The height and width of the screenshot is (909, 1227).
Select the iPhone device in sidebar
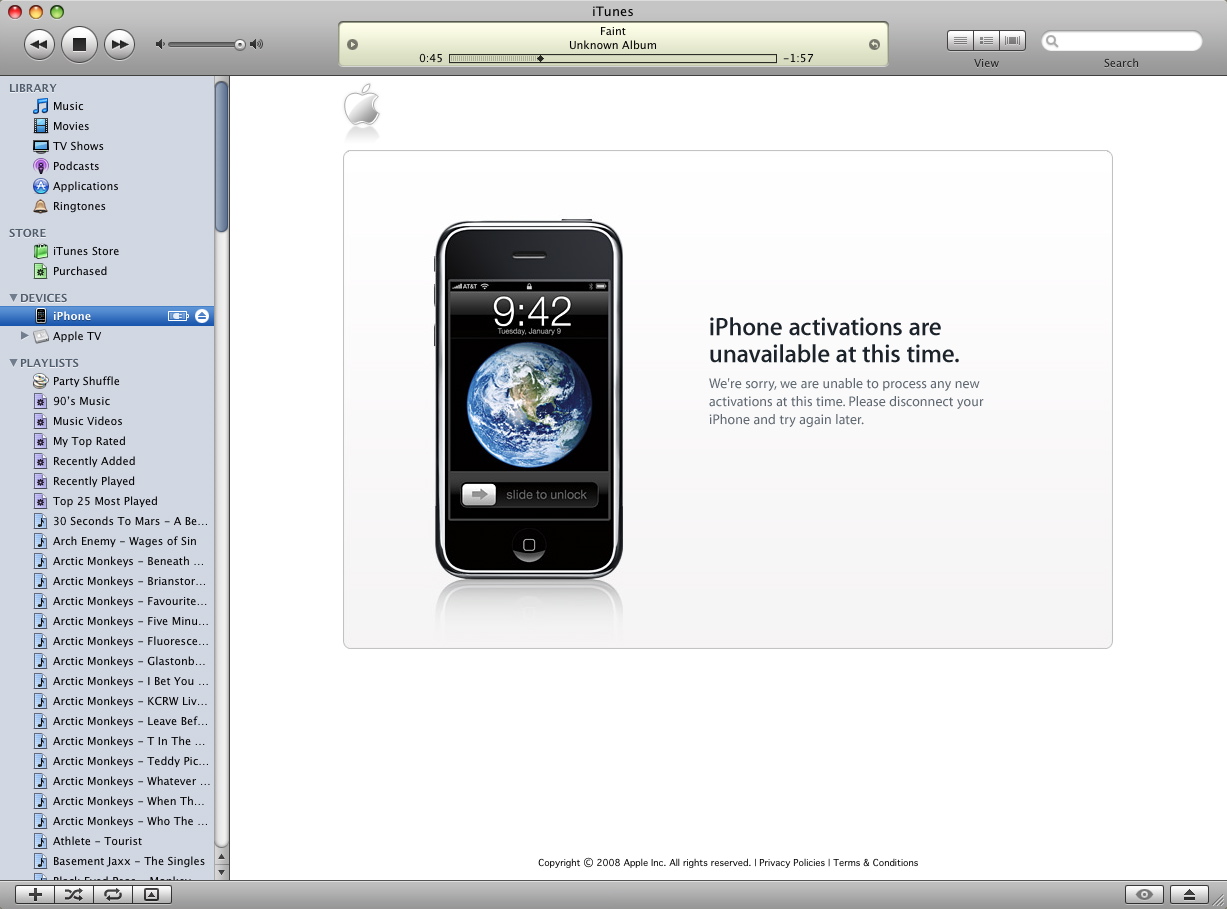click(107, 316)
